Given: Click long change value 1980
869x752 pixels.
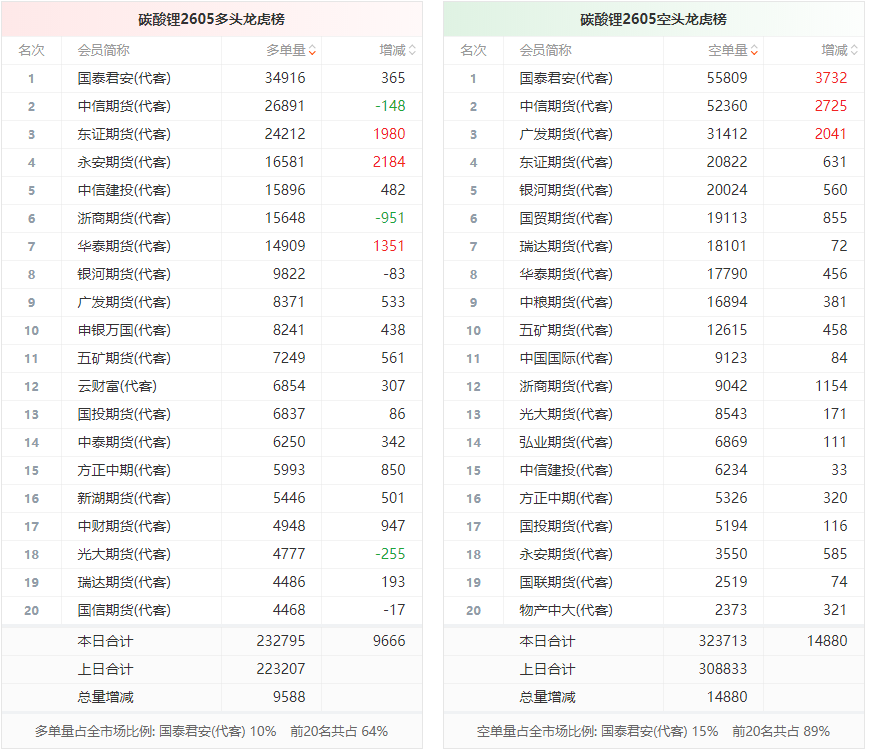Looking at the screenshot, I should coord(389,134).
